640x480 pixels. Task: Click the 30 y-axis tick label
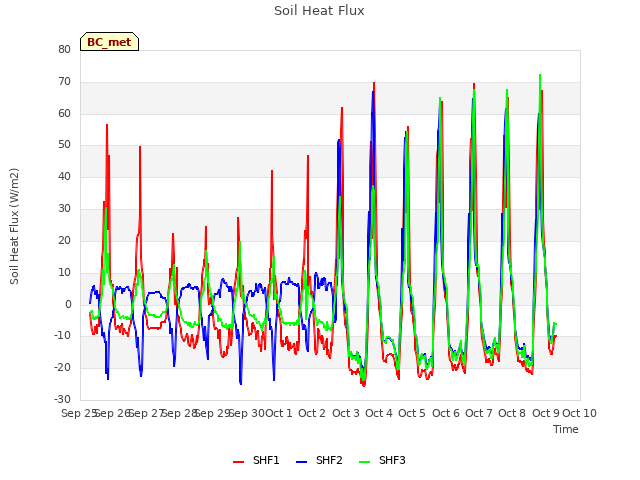[x=64, y=209]
